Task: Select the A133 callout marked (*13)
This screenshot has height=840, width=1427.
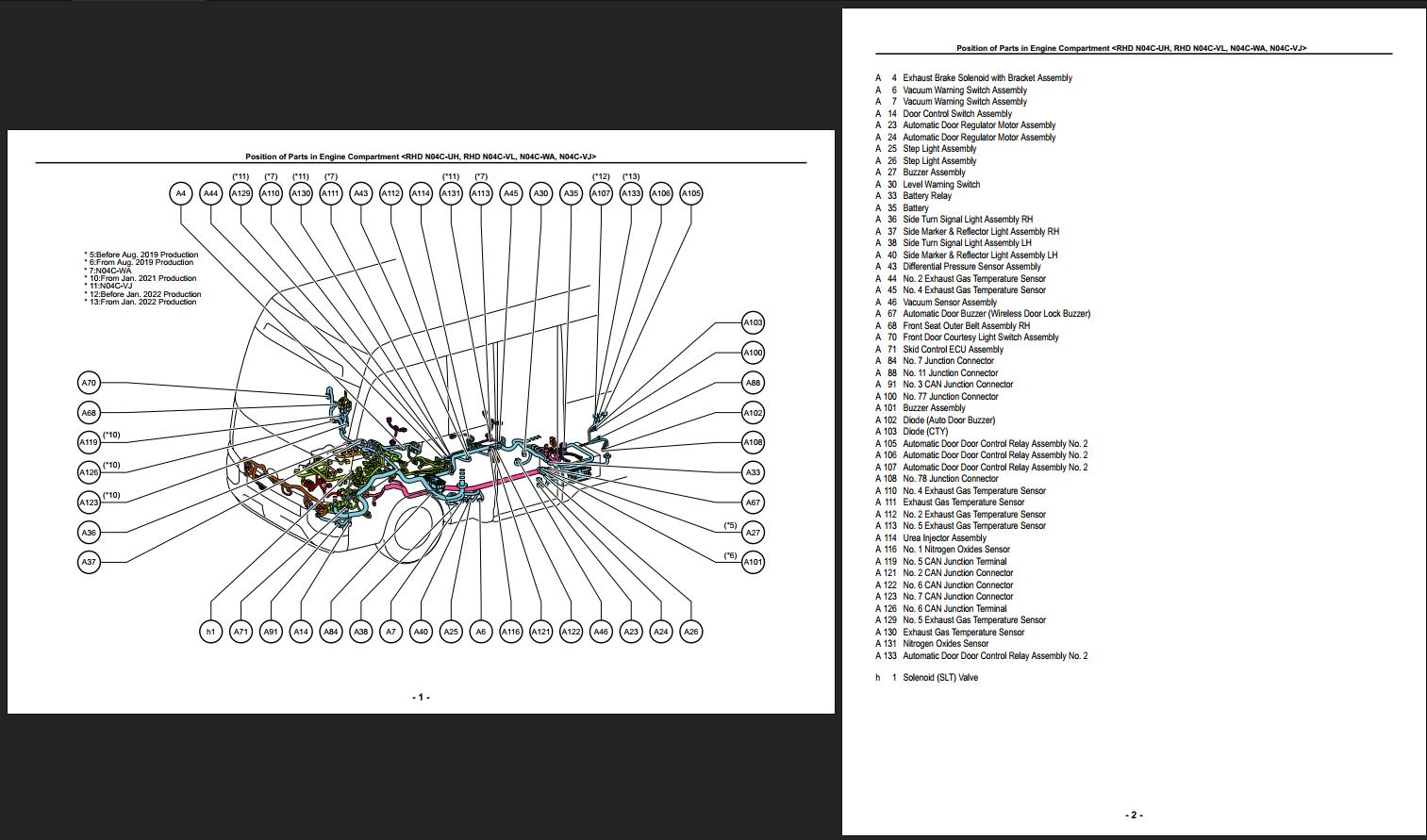Action: click(x=629, y=192)
